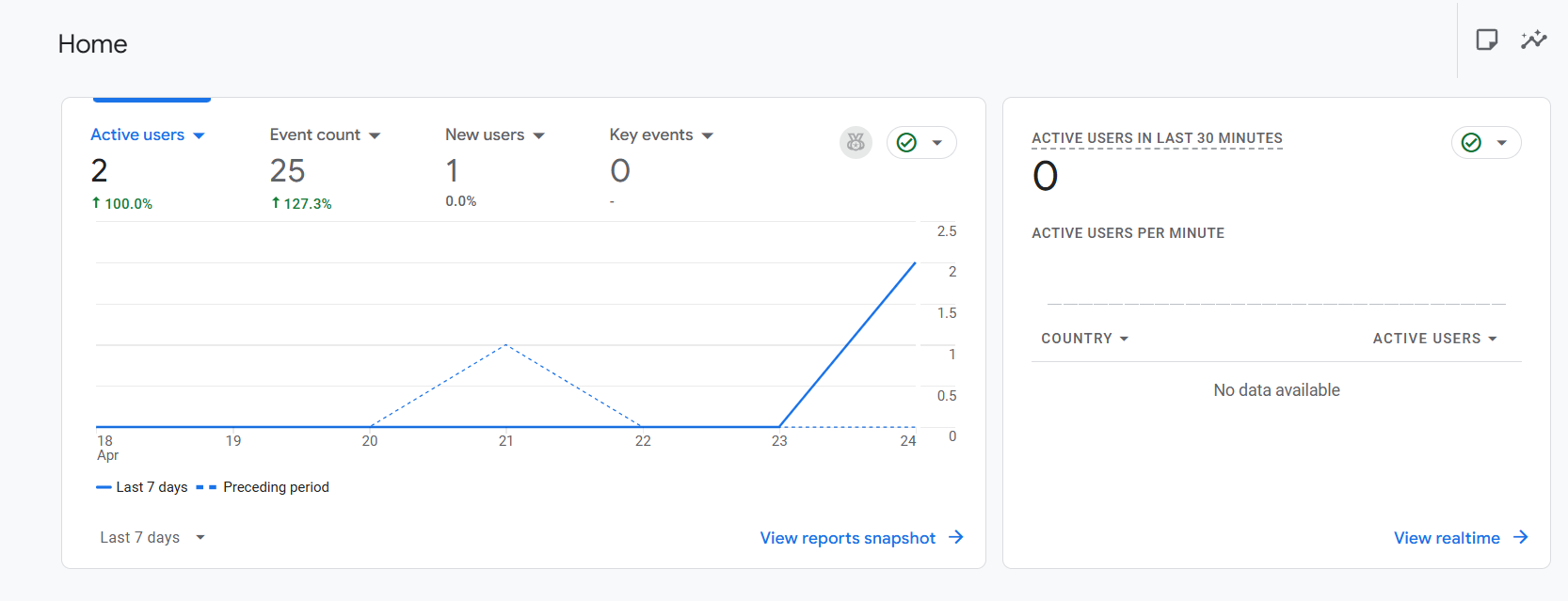Click green check icon in overview card
1568x601 pixels.
coord(906,142)
